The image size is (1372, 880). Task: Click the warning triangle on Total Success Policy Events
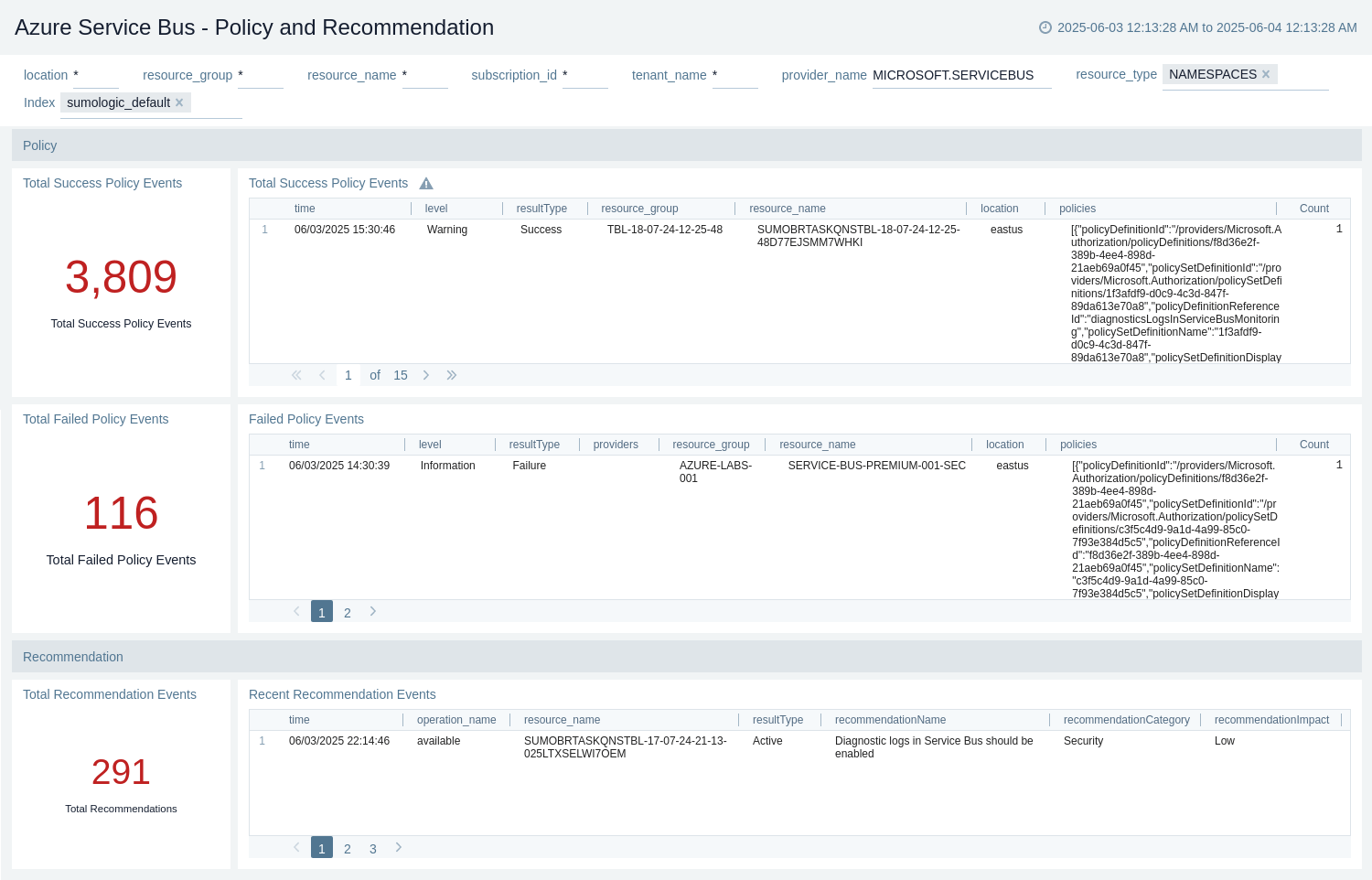click(x=426, y=184)
